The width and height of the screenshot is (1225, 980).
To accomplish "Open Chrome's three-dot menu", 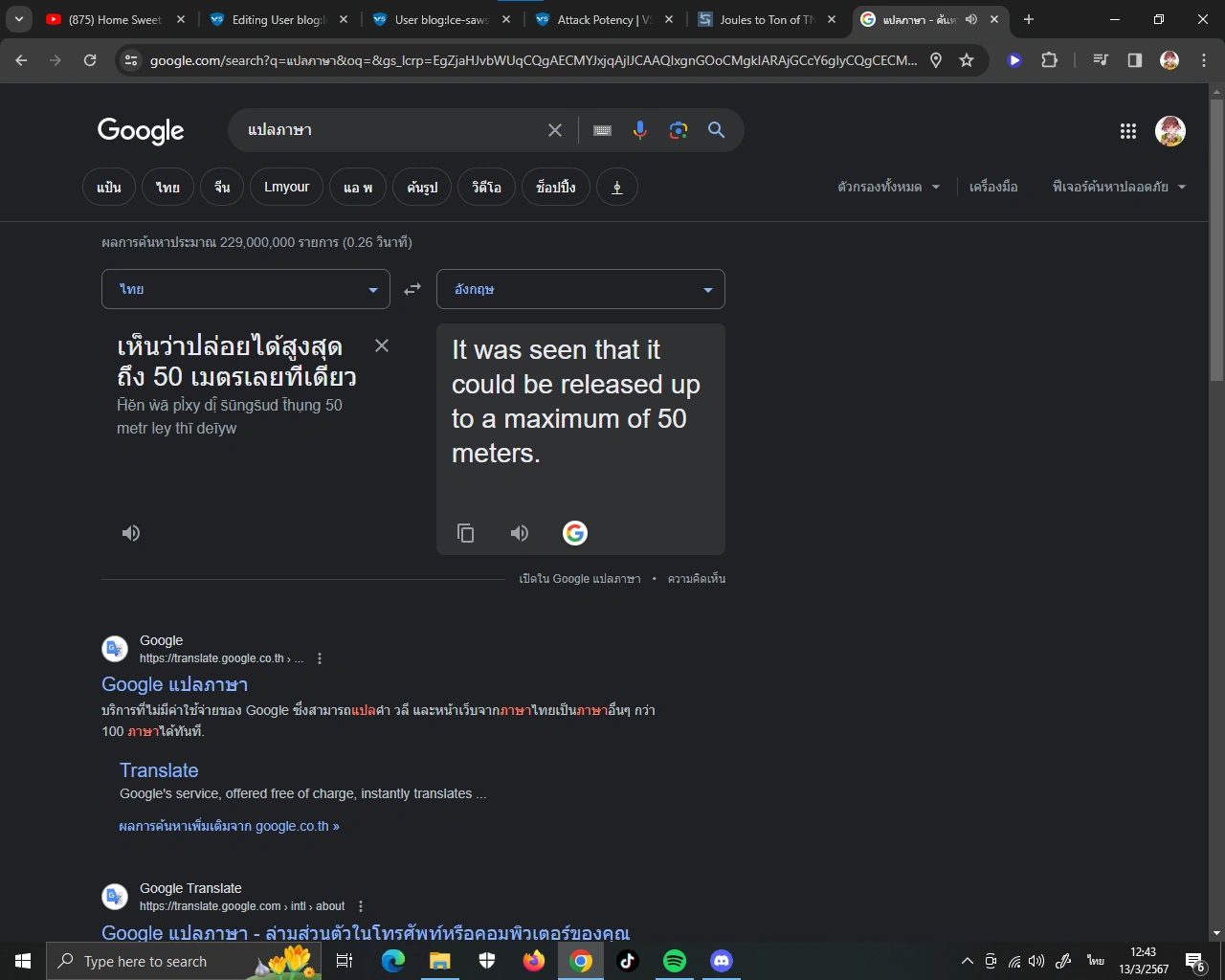I will (1203, 60).
